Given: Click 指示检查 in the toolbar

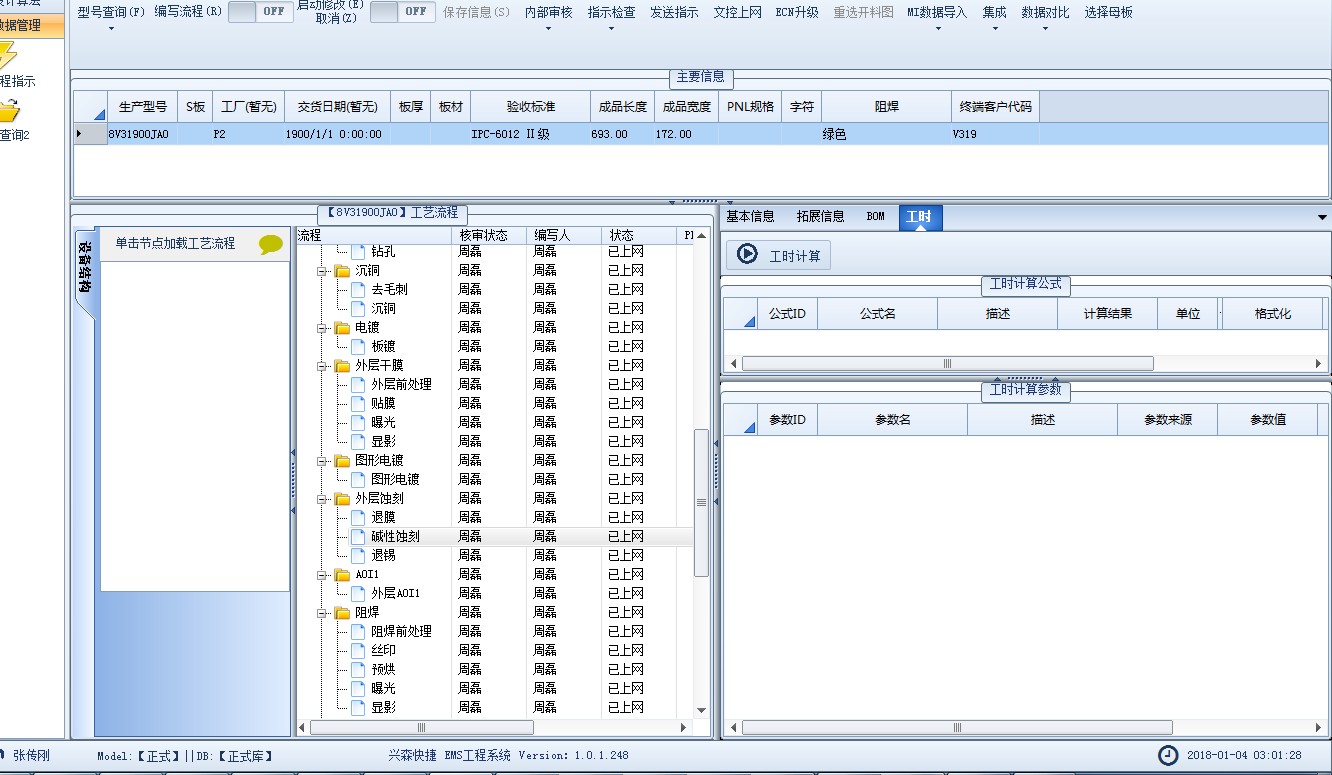Looking at the screenshot, I should pyautogui.click(x=611, y=13).
